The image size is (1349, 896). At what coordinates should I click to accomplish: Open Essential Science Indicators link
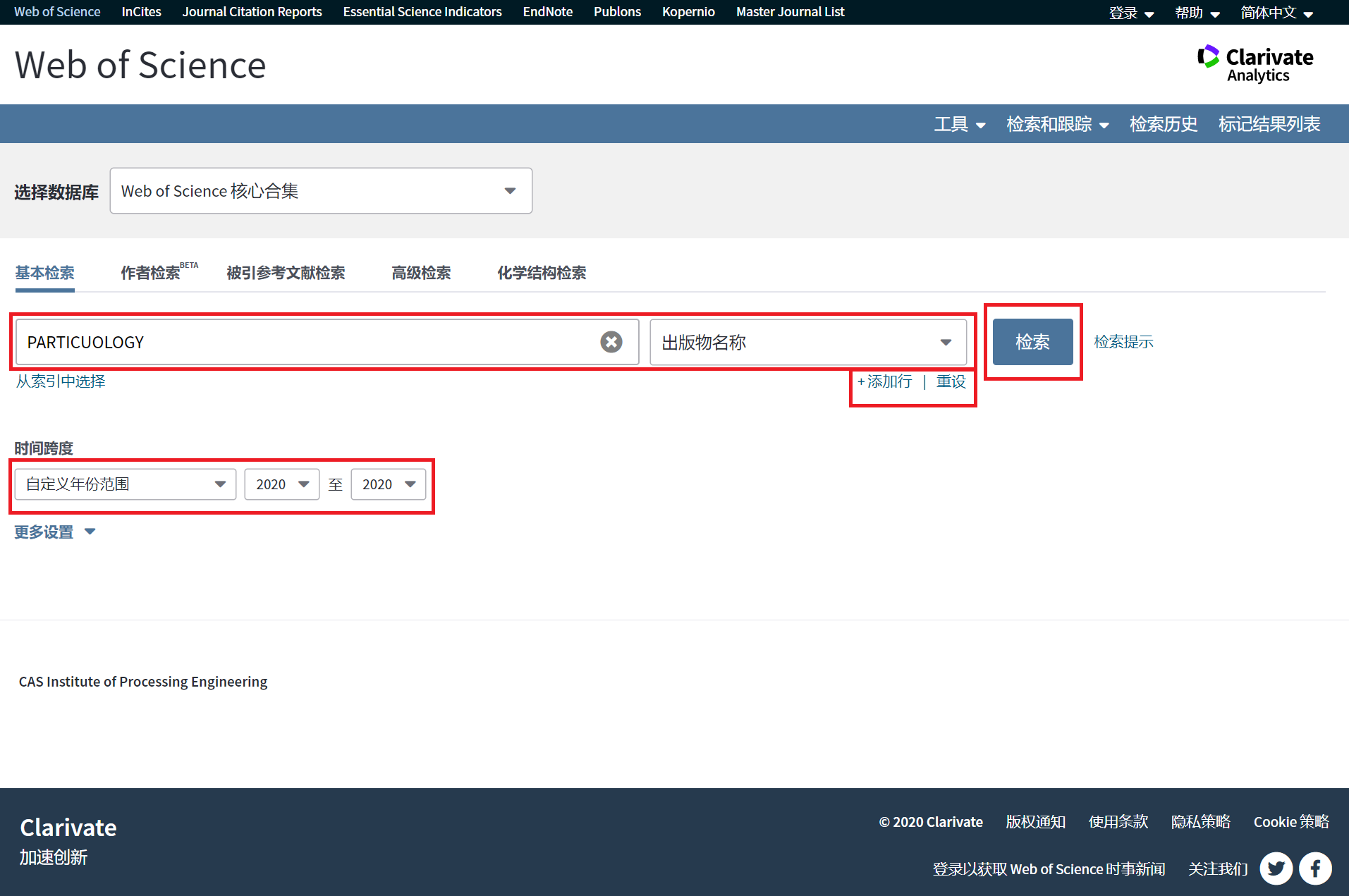pyautogui.click(x=422, y=12)
